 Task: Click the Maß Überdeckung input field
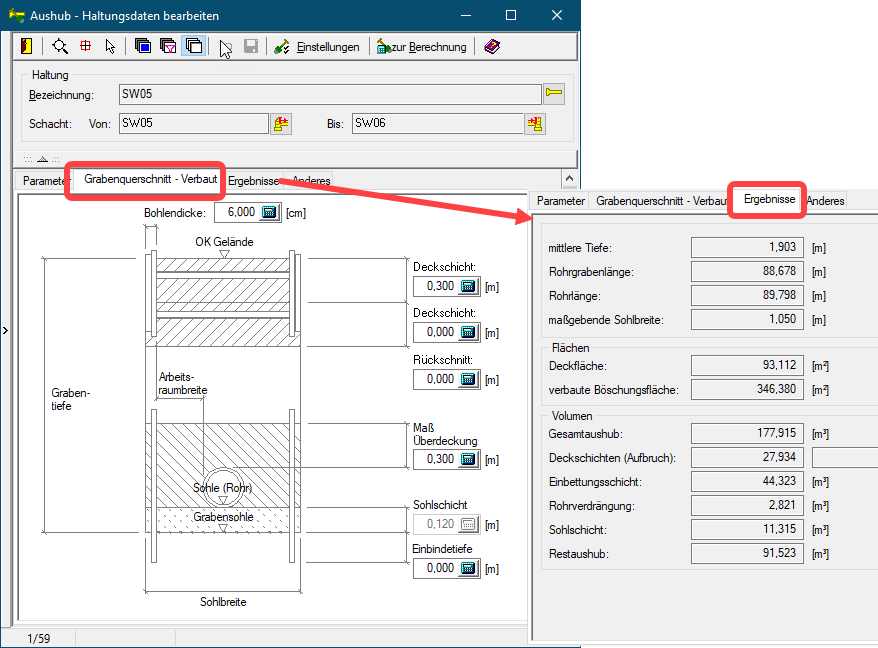pos(435,459)
